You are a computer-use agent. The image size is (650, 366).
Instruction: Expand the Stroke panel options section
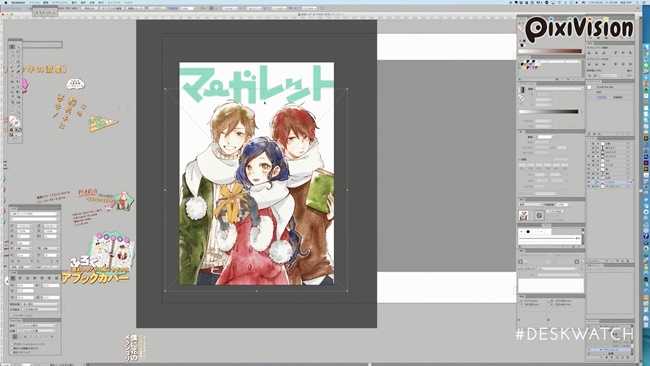click(521, 132)
